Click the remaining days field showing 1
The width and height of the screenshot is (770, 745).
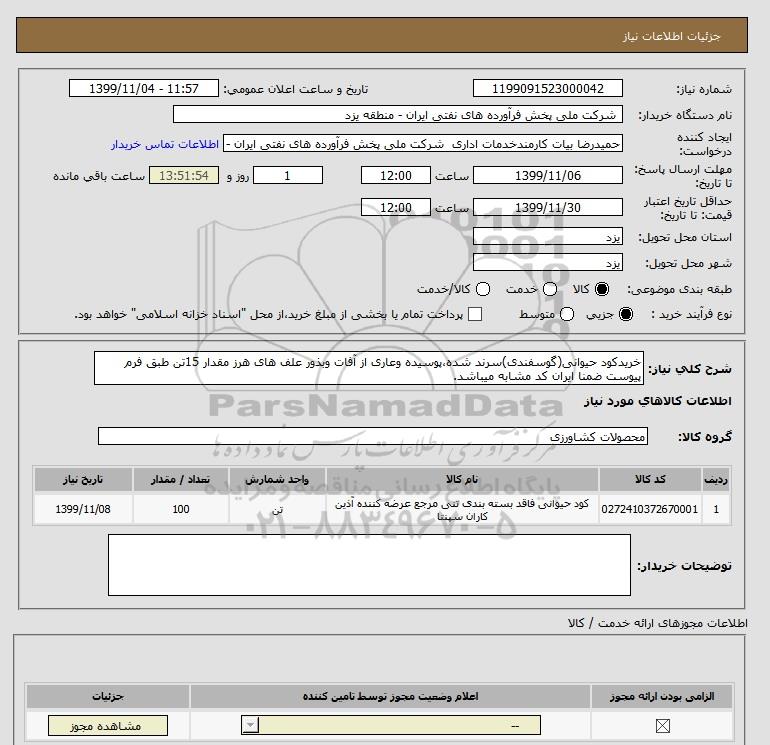point(288,175)
